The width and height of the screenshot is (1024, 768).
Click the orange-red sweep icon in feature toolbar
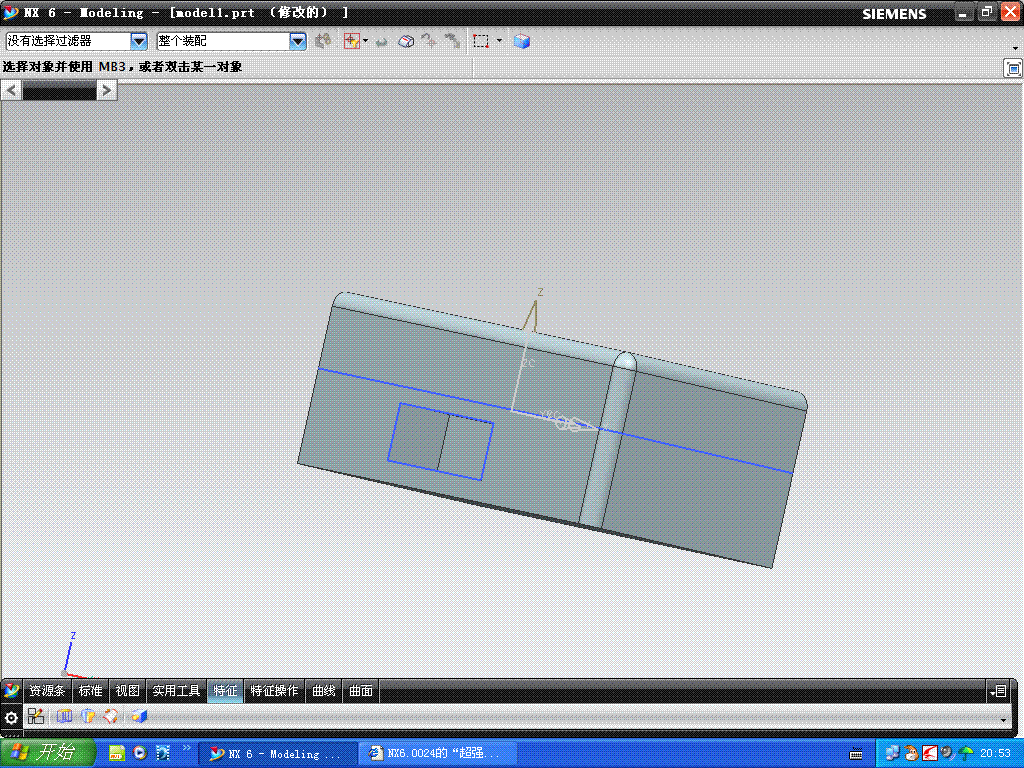click(x=111, y=716)
